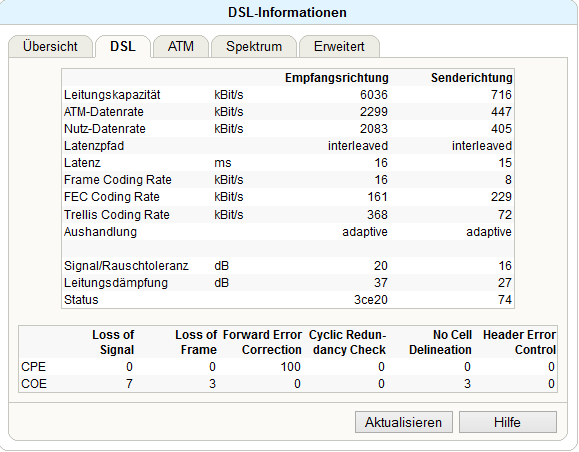579x452 pixels.
Task: Click the Status value 3ce20
Action: 371,300
